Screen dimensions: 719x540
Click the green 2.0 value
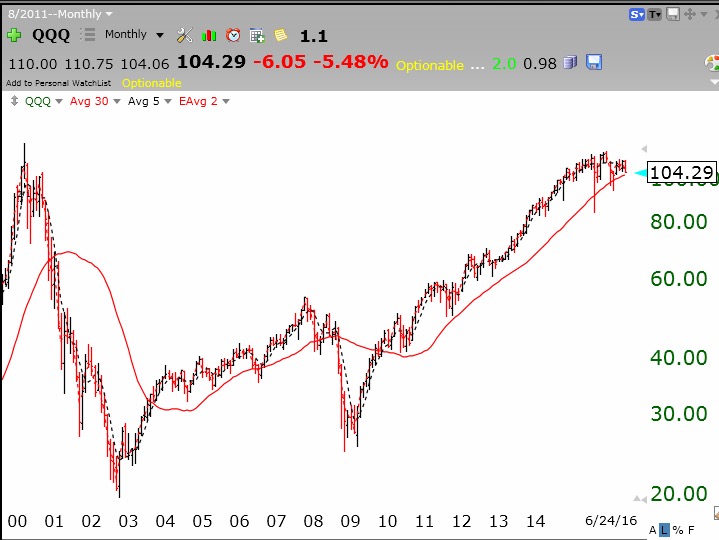504,64
